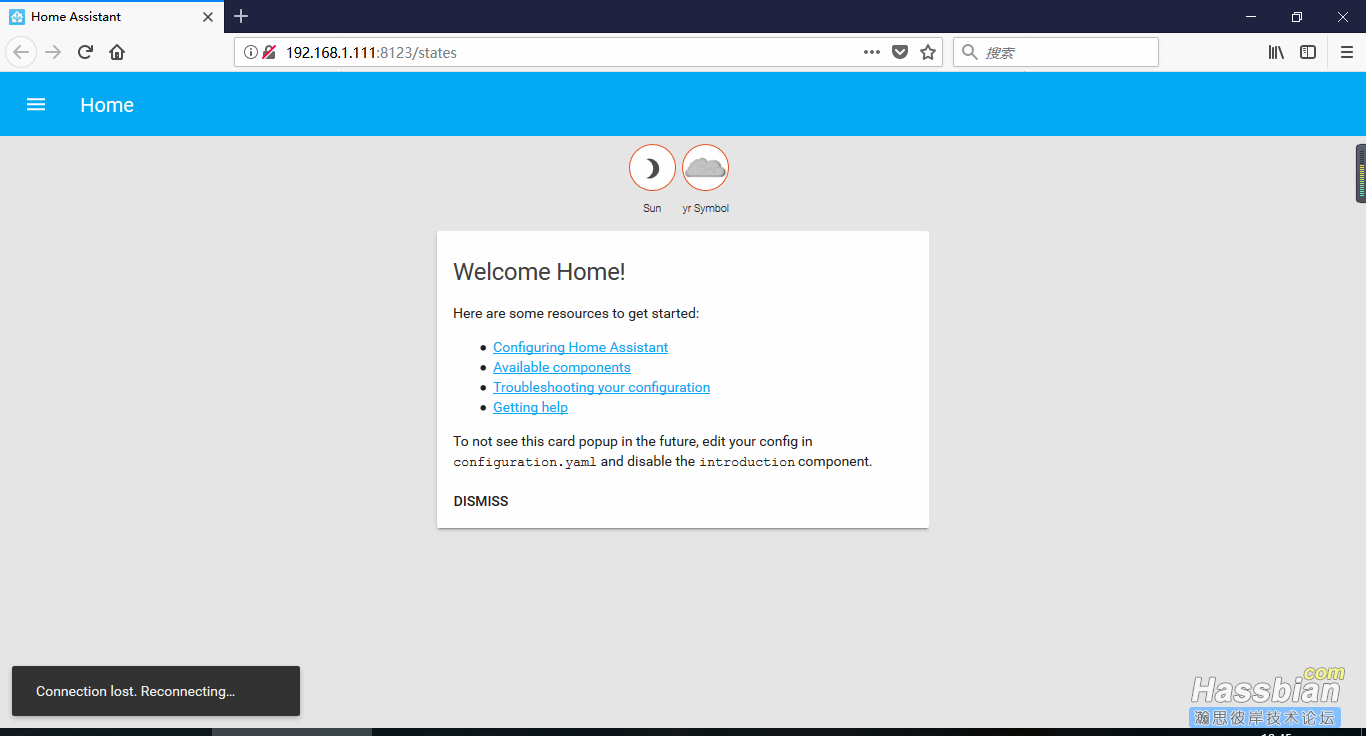Click the Pocket save icon
Screen dimensions: 1366x736
pos(900,52)
